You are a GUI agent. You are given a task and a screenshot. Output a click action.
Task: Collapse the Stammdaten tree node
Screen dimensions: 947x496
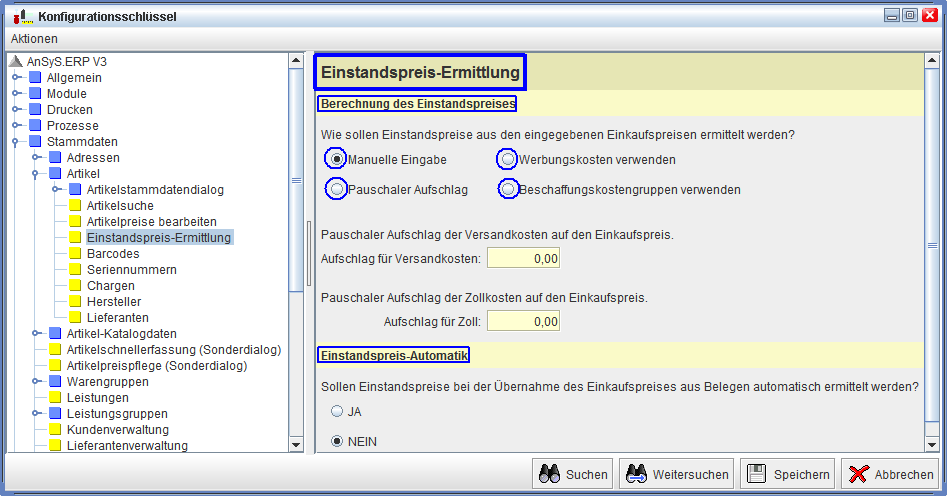click(16, 142)
